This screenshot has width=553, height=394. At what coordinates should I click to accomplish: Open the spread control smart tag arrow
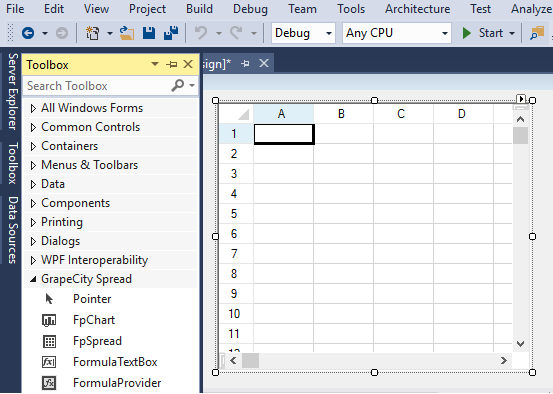pyautogui.click(x=521, y=98)
